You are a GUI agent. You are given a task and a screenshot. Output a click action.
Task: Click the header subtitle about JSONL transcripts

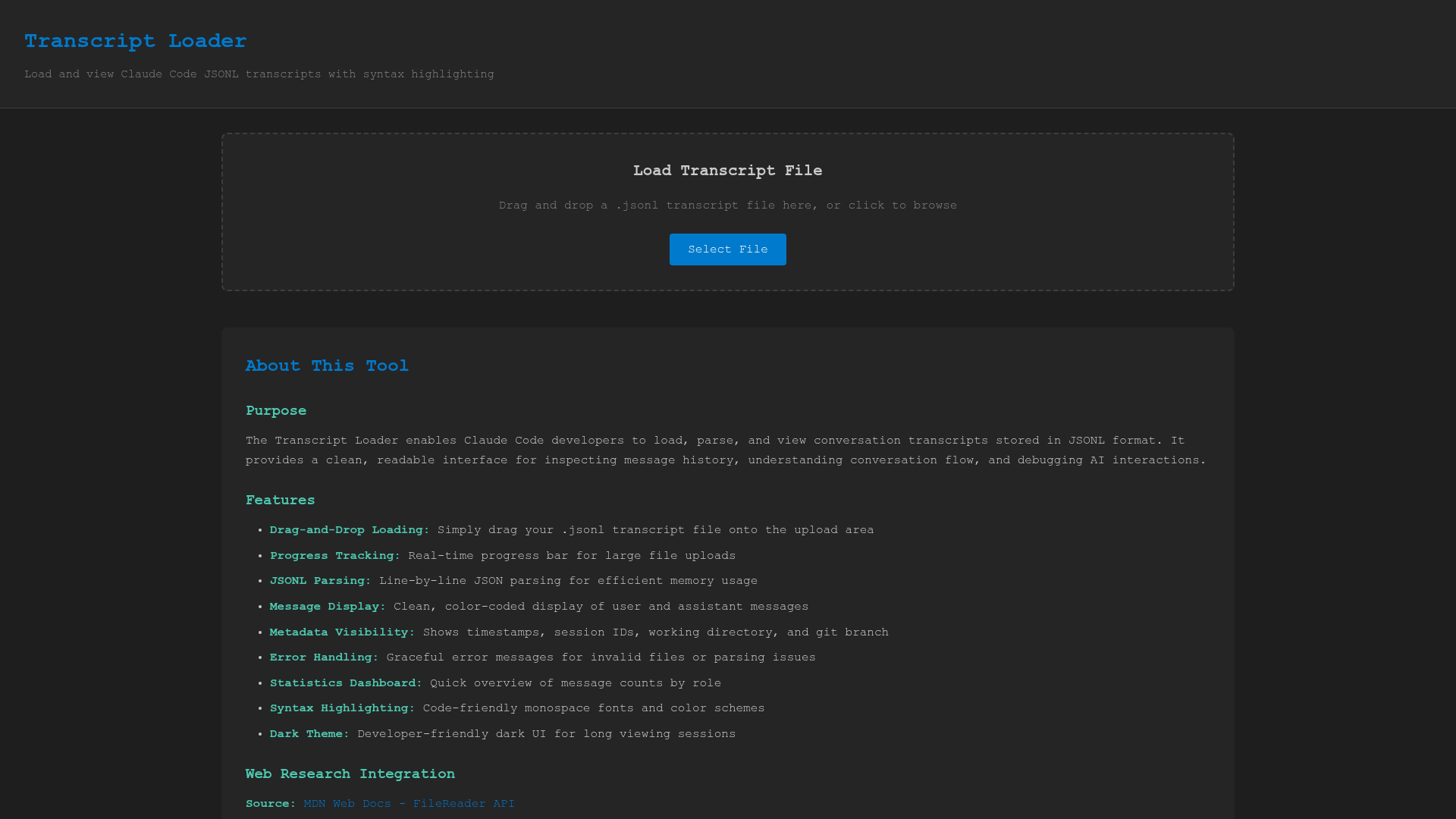pos(259,74)
